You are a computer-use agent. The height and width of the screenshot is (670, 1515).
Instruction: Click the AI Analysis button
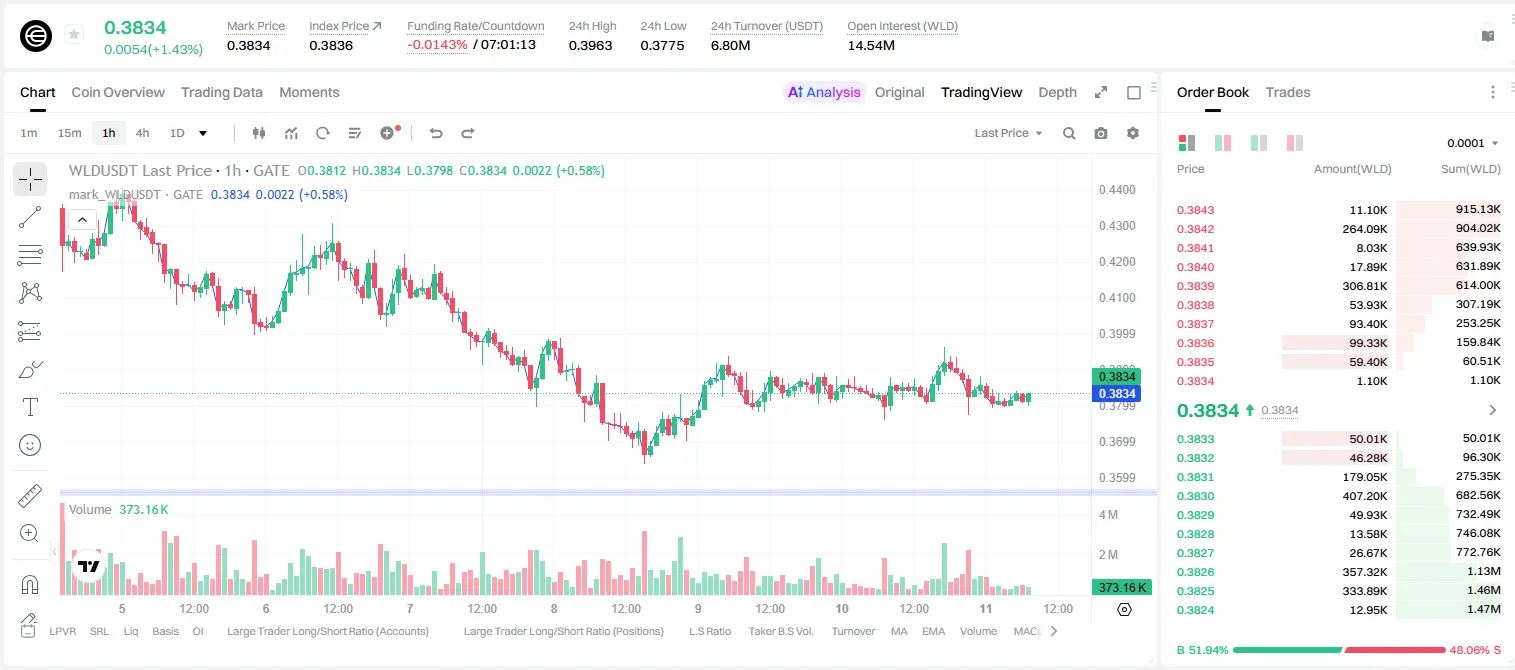coord(824,92)
